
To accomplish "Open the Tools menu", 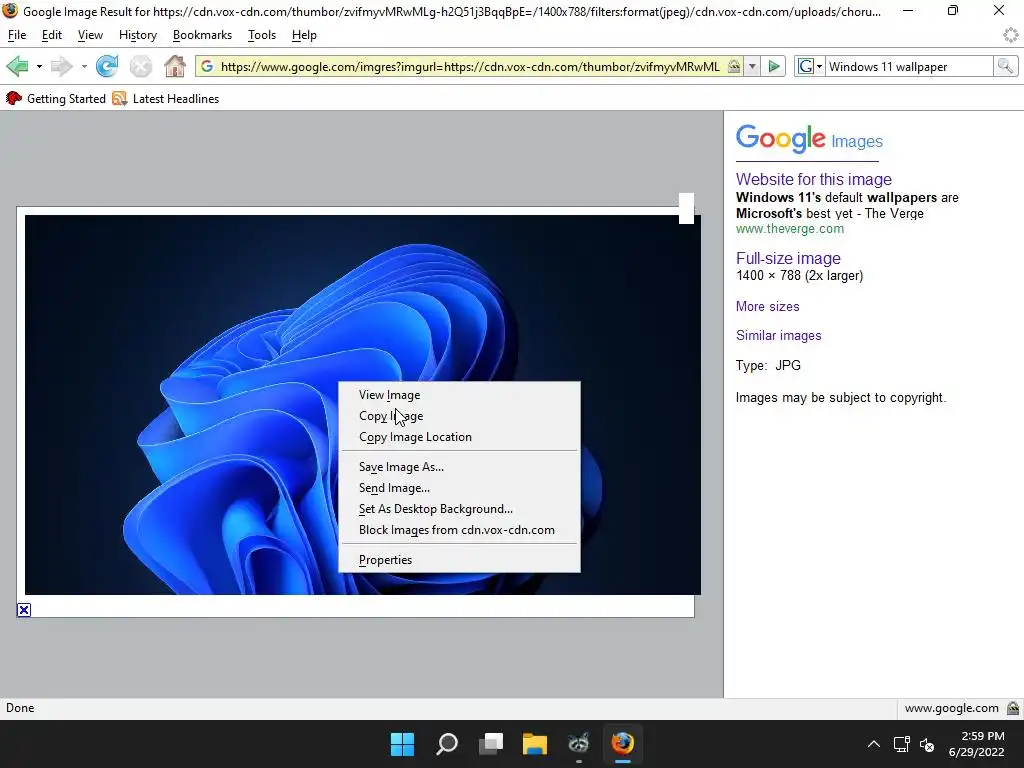I will pyautogui.click(x=262, y=35).
